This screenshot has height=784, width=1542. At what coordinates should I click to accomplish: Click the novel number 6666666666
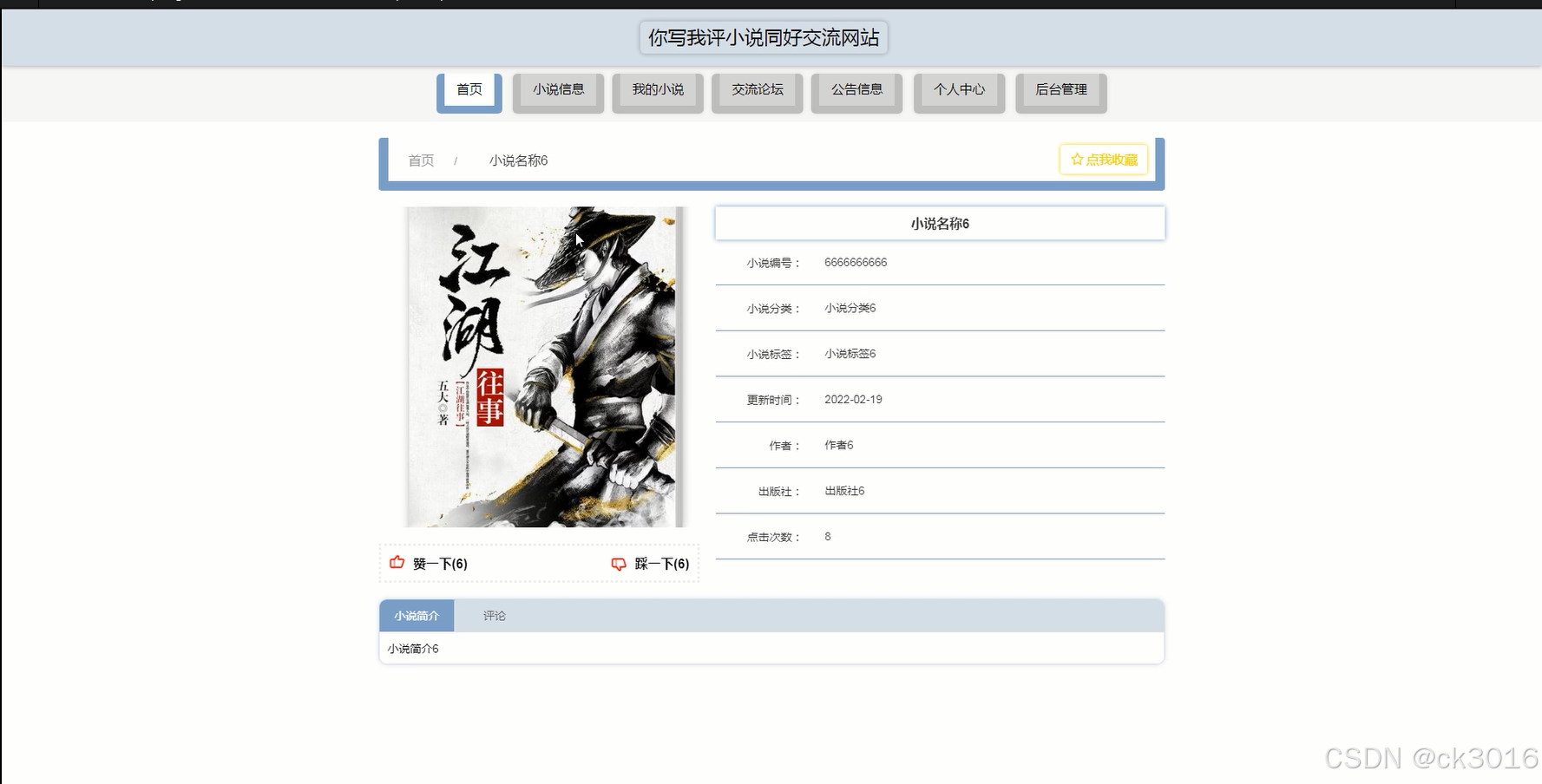click(856, 263)
